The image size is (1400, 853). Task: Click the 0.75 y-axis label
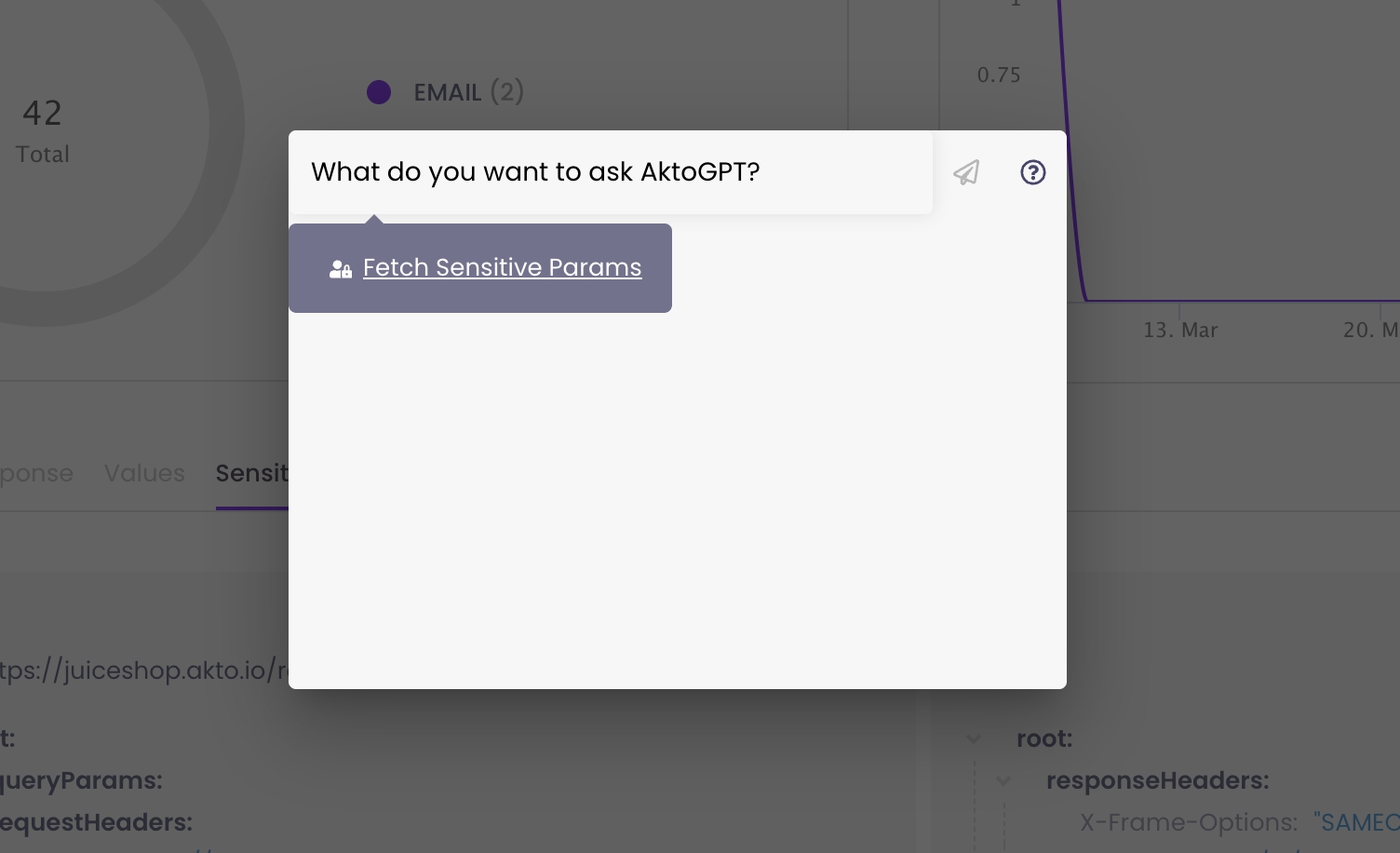click(x=999, y=75)
